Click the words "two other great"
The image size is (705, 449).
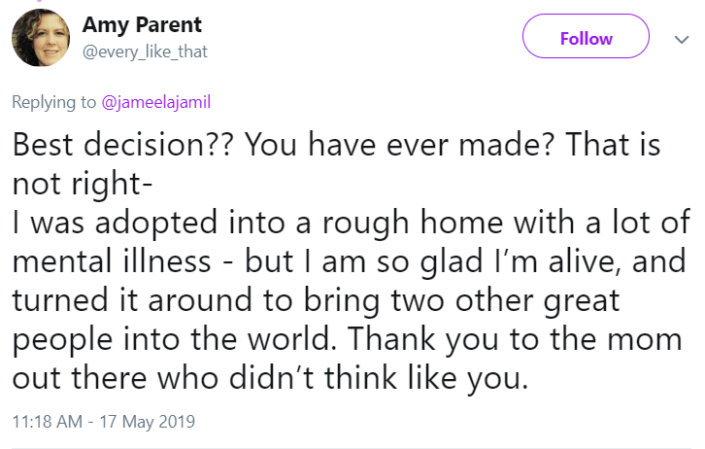pyautogui.click(x=533, y=300)
